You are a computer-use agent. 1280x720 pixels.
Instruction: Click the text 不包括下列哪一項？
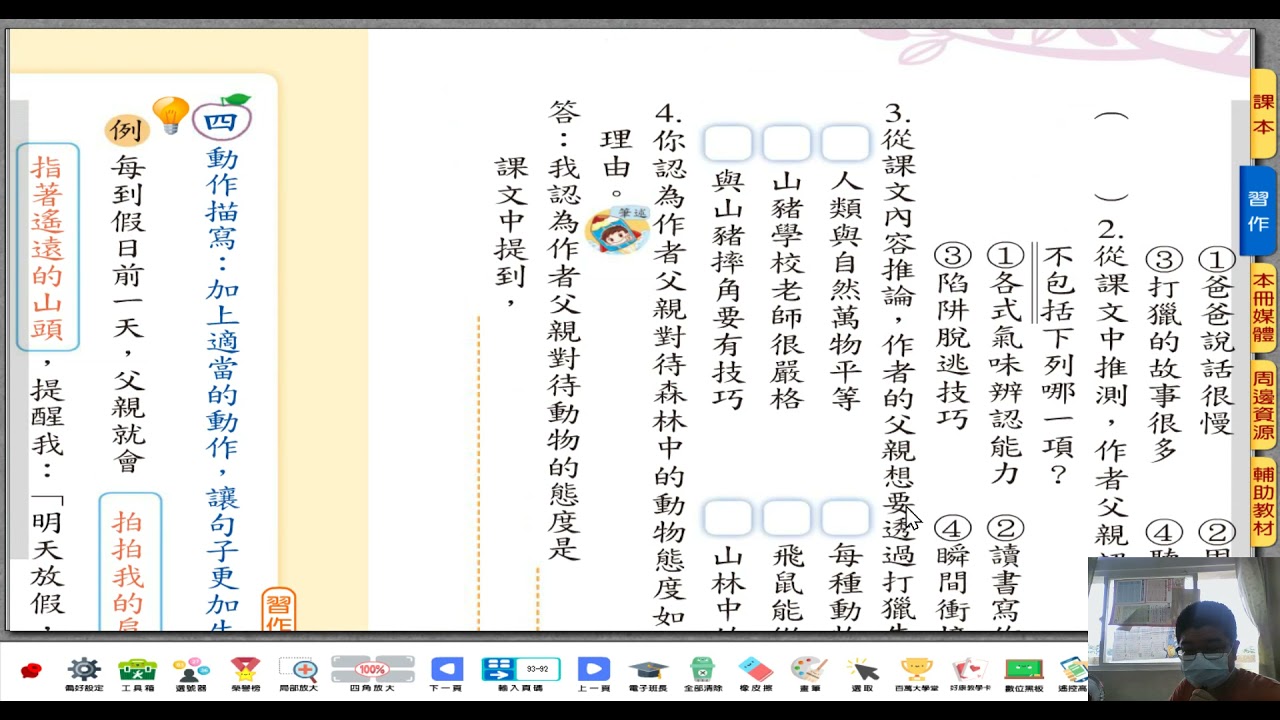coord(1058,366)
